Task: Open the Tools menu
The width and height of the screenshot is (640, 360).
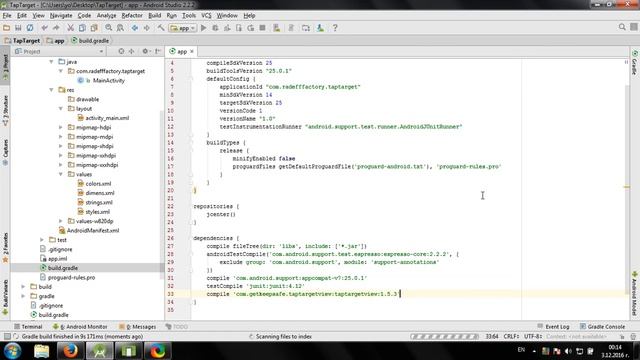Action: [x=189, y=16]
